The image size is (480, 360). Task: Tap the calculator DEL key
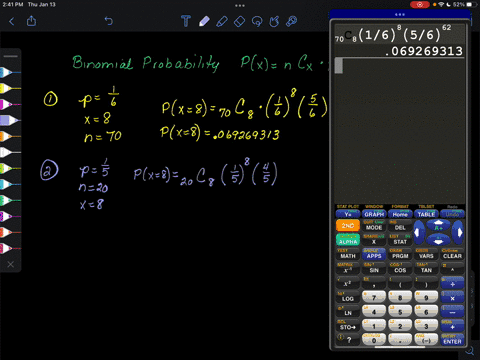tap(400, 227)
